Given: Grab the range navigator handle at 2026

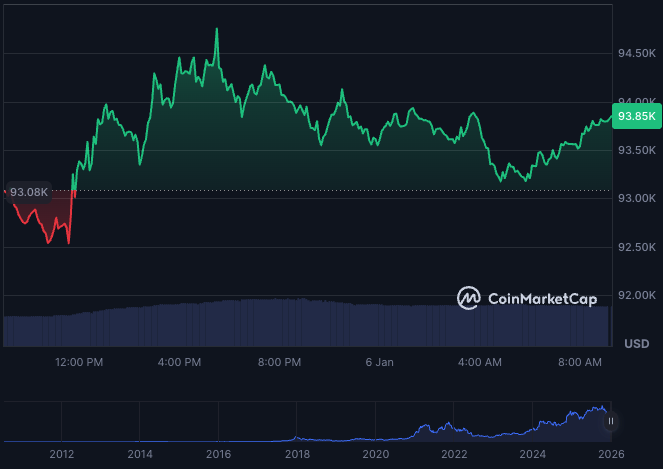Looking at the screenshot, I should (x=611, y=423).
